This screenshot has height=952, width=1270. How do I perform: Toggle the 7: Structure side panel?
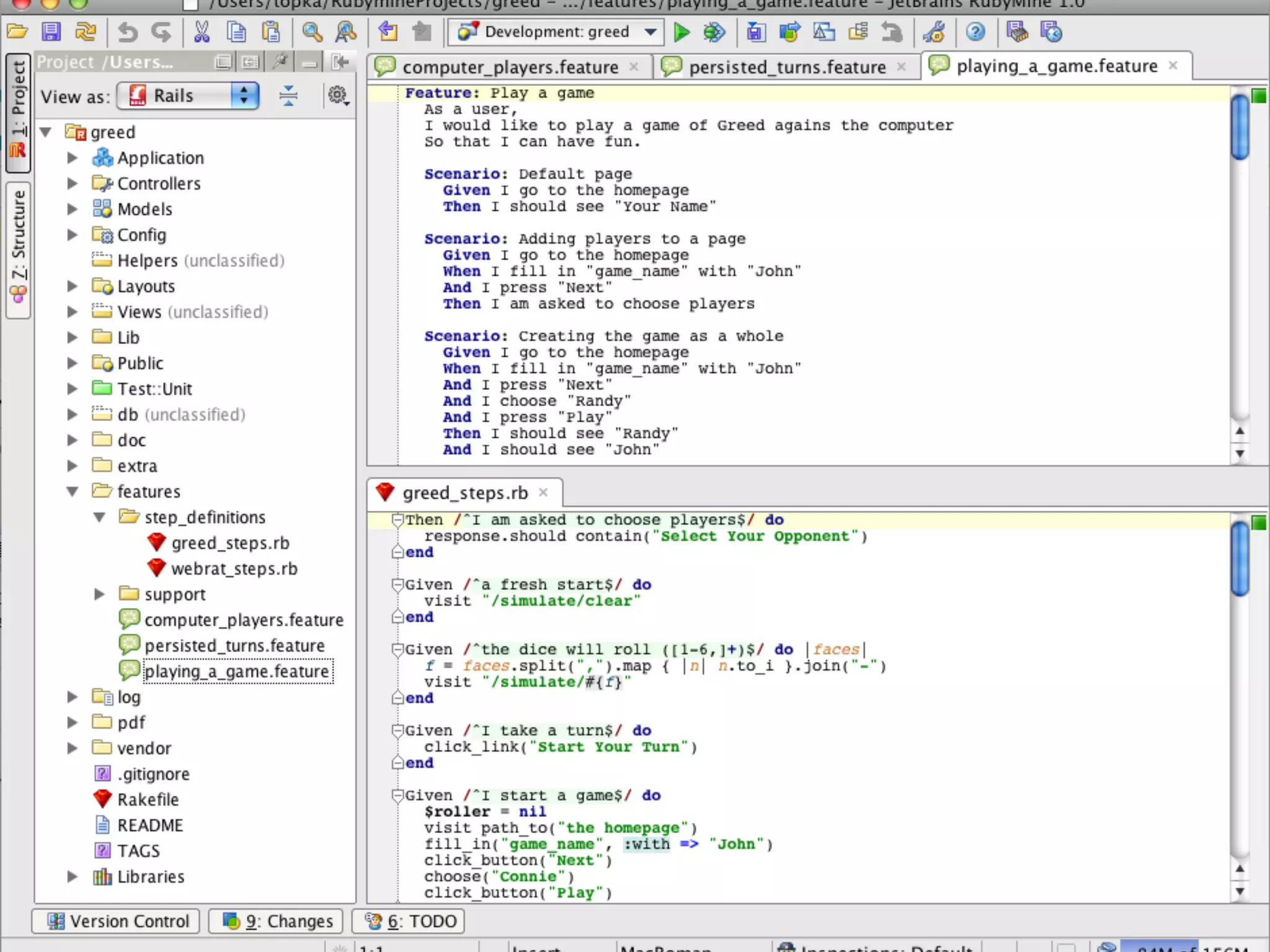[x=17, y=248]
